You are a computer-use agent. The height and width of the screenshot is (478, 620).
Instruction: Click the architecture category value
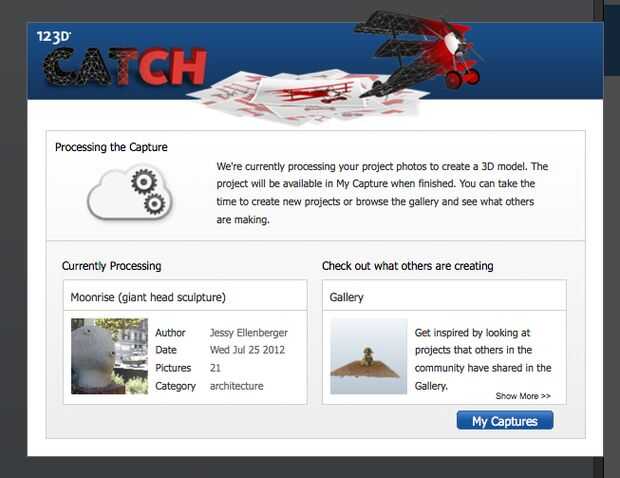tap(236, 386)
